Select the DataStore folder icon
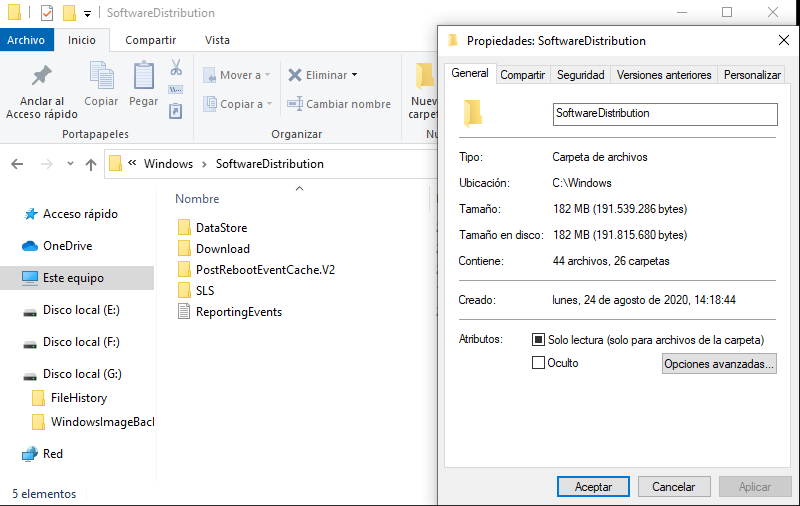This screenshot has width=800, height=506. (184, 227)
